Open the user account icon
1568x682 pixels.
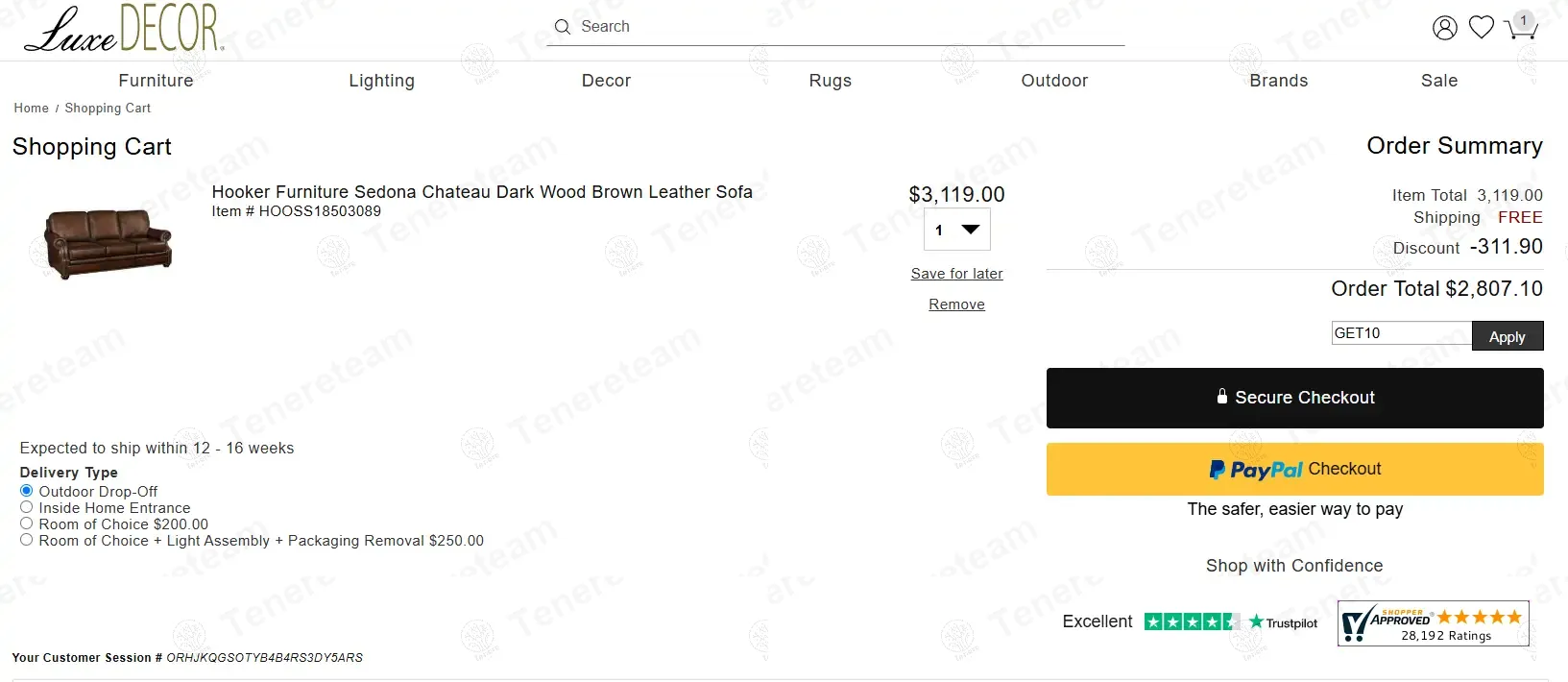1444,28
